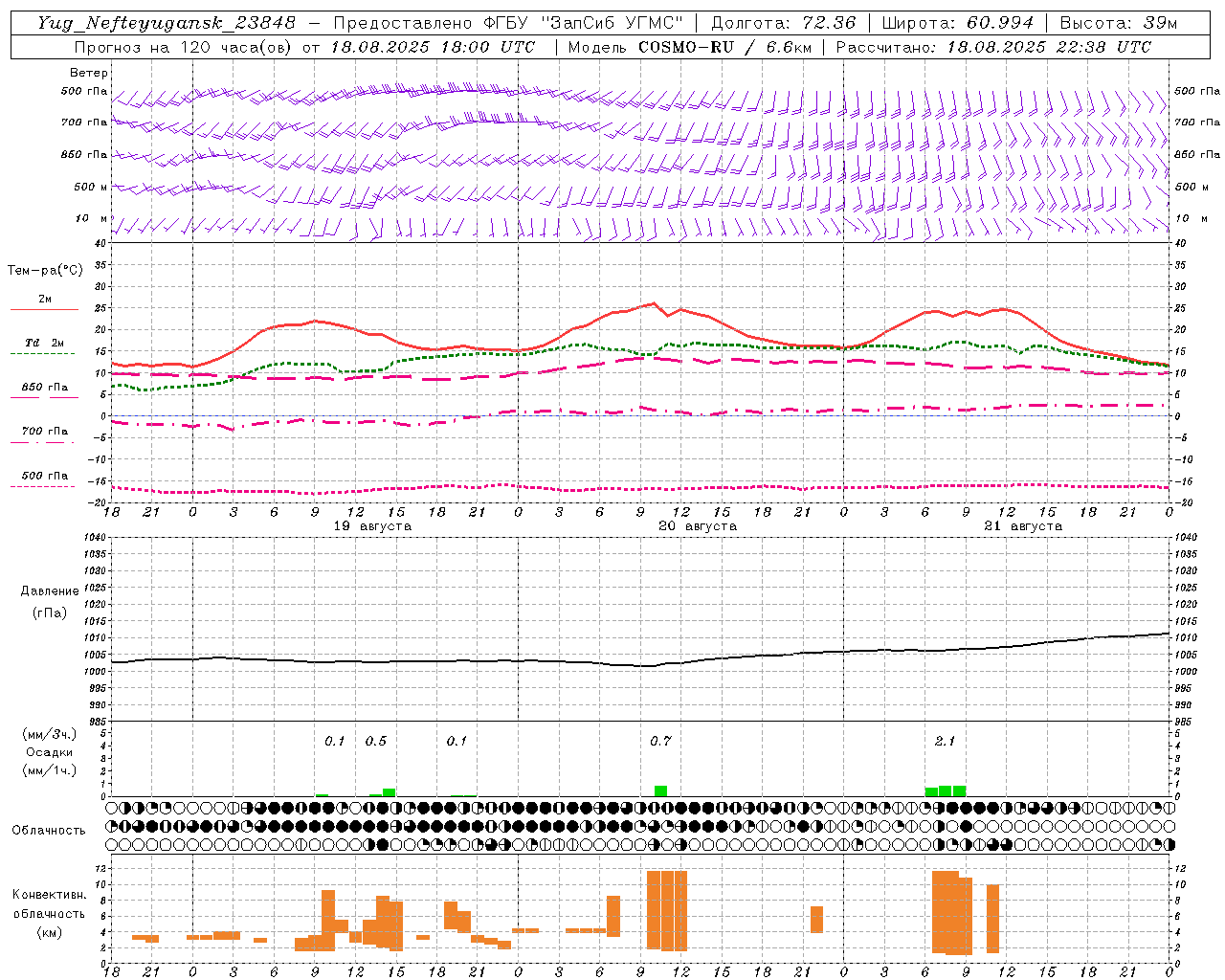This screenshot has width=1225, height=980.
Task: Click the Td 2м legend label
Action: (x=45, y=343)
